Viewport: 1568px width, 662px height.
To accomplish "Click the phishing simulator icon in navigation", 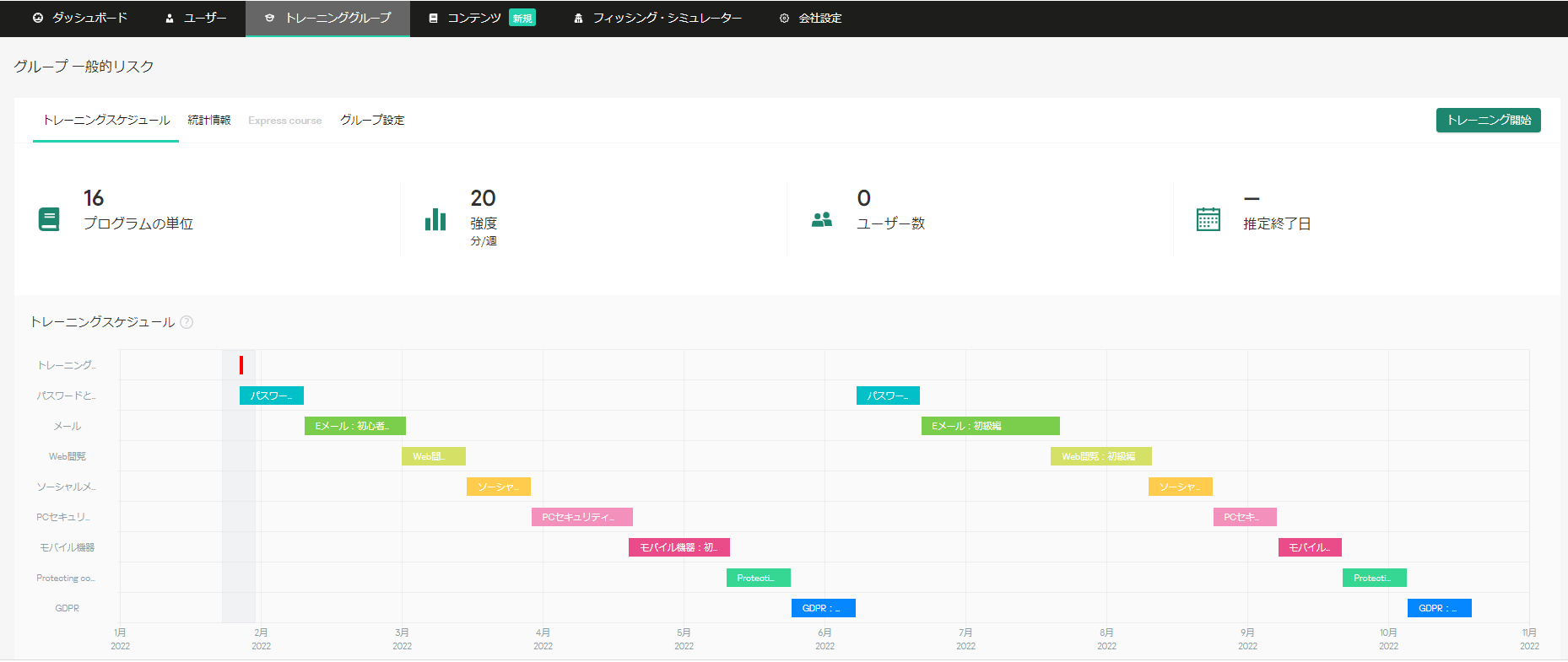I will point(578,18).
